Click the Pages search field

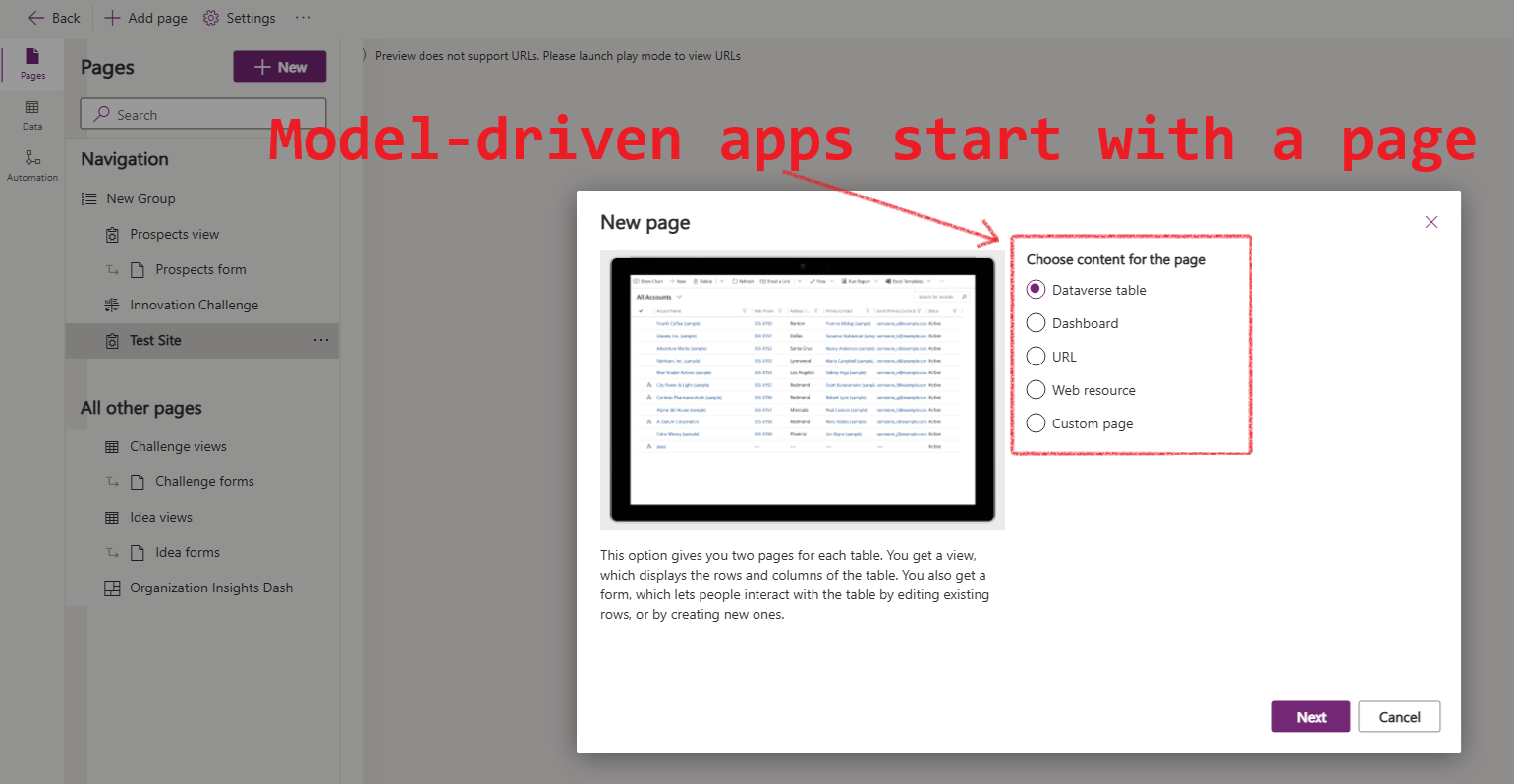pos(203,114)
